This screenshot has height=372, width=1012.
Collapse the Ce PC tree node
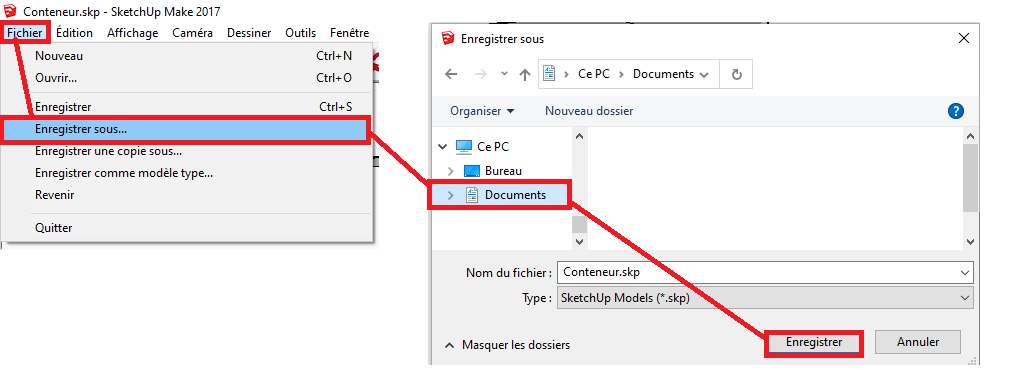point(442,147)
